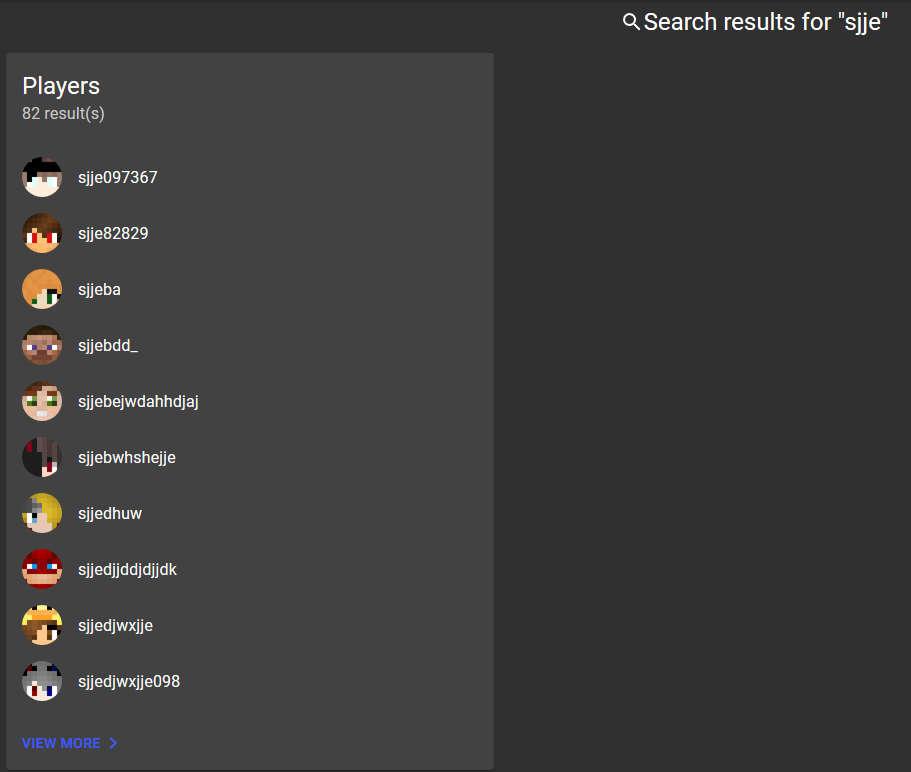Select the sjje82829 username
The height and width of the screenshot is (772, 911).
point(113,233)
